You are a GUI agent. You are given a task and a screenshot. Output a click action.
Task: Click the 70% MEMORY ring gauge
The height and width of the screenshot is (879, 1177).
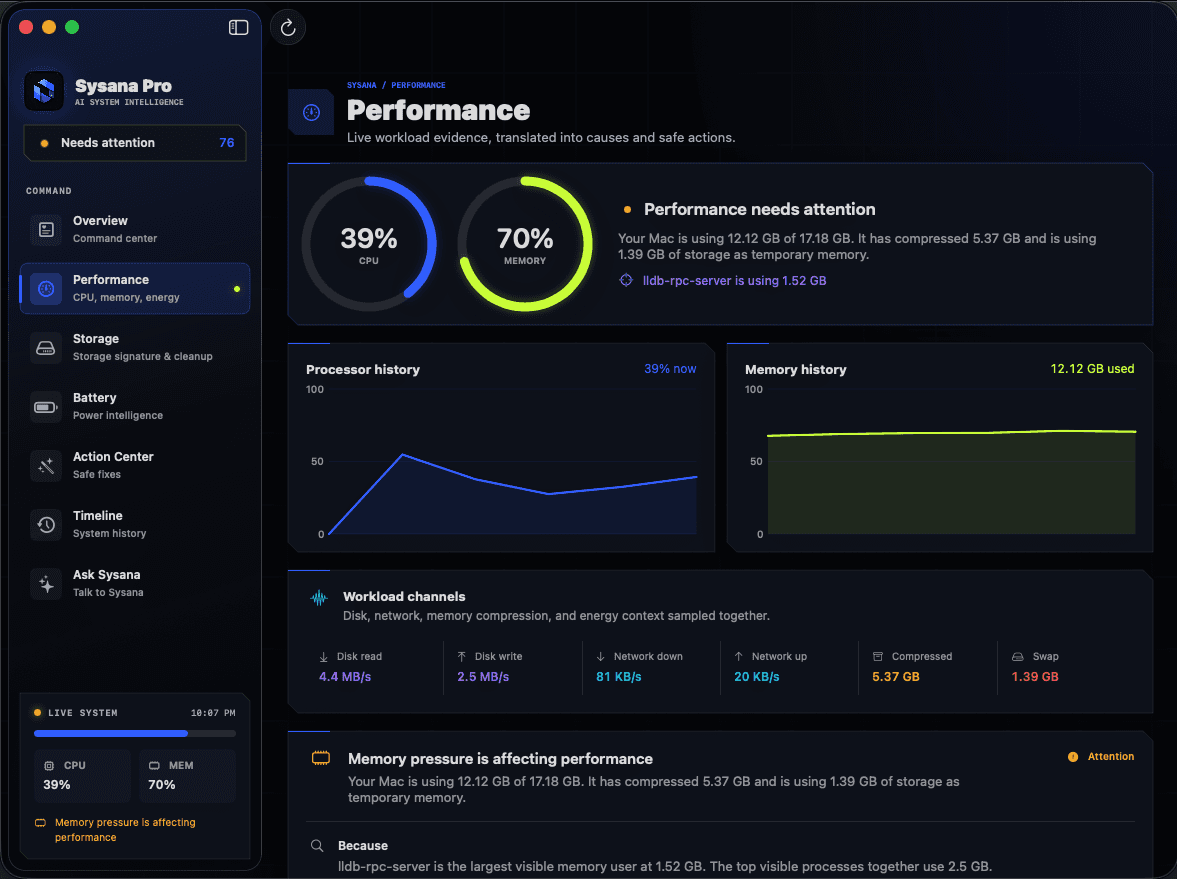pyautogui.click(x=525, y=245)
